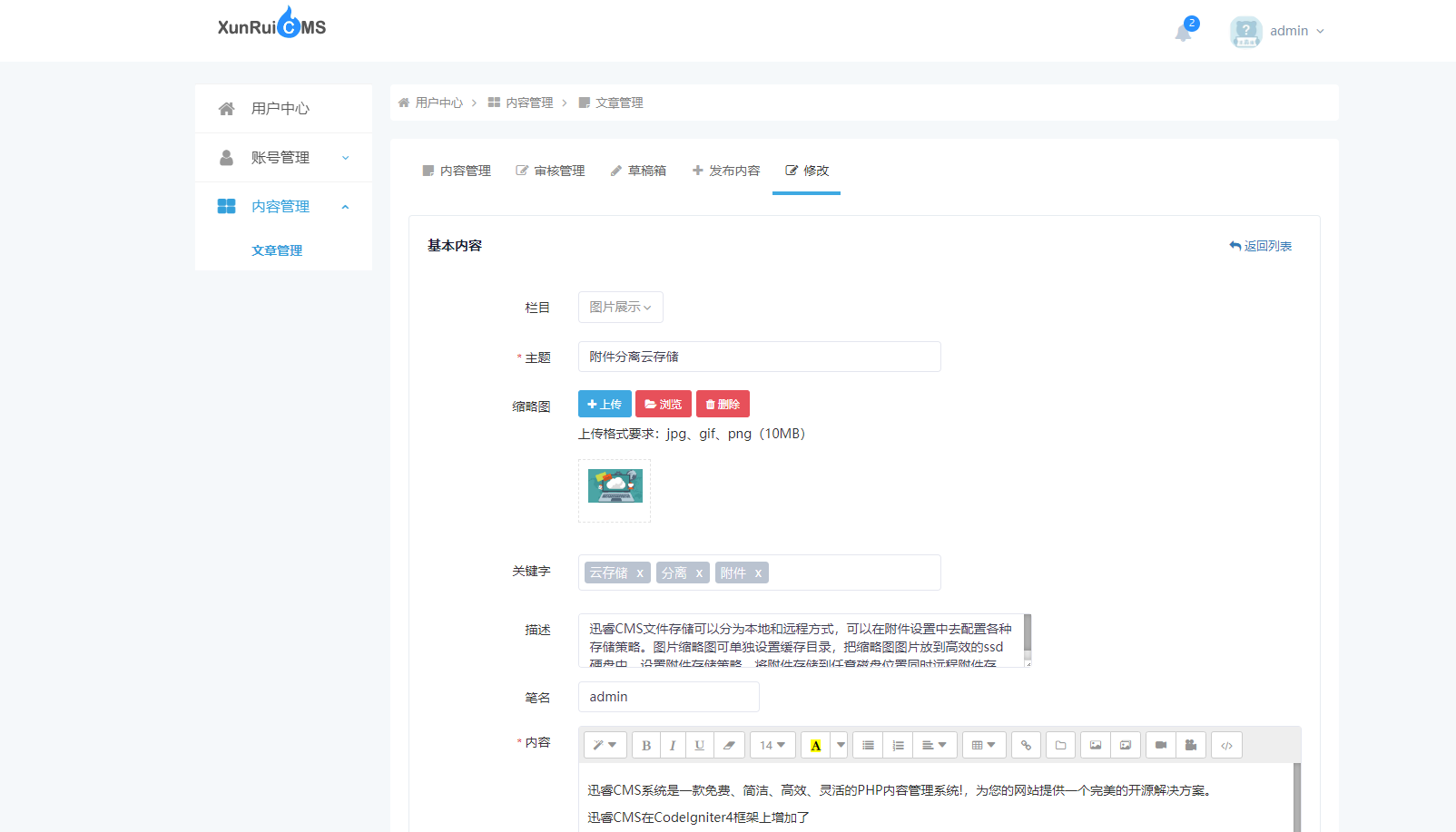This screenshot has width=1456, height=832.
Task: Open 用户中心 in the sidebar
Action: (283, 109)
